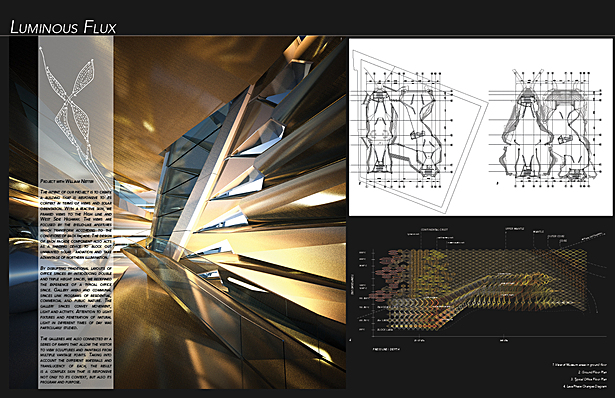The height and width of the screenshot is (398, 615).
Task: Open the ground floor plan drawing with site boundary
Action: click(419, 132)
